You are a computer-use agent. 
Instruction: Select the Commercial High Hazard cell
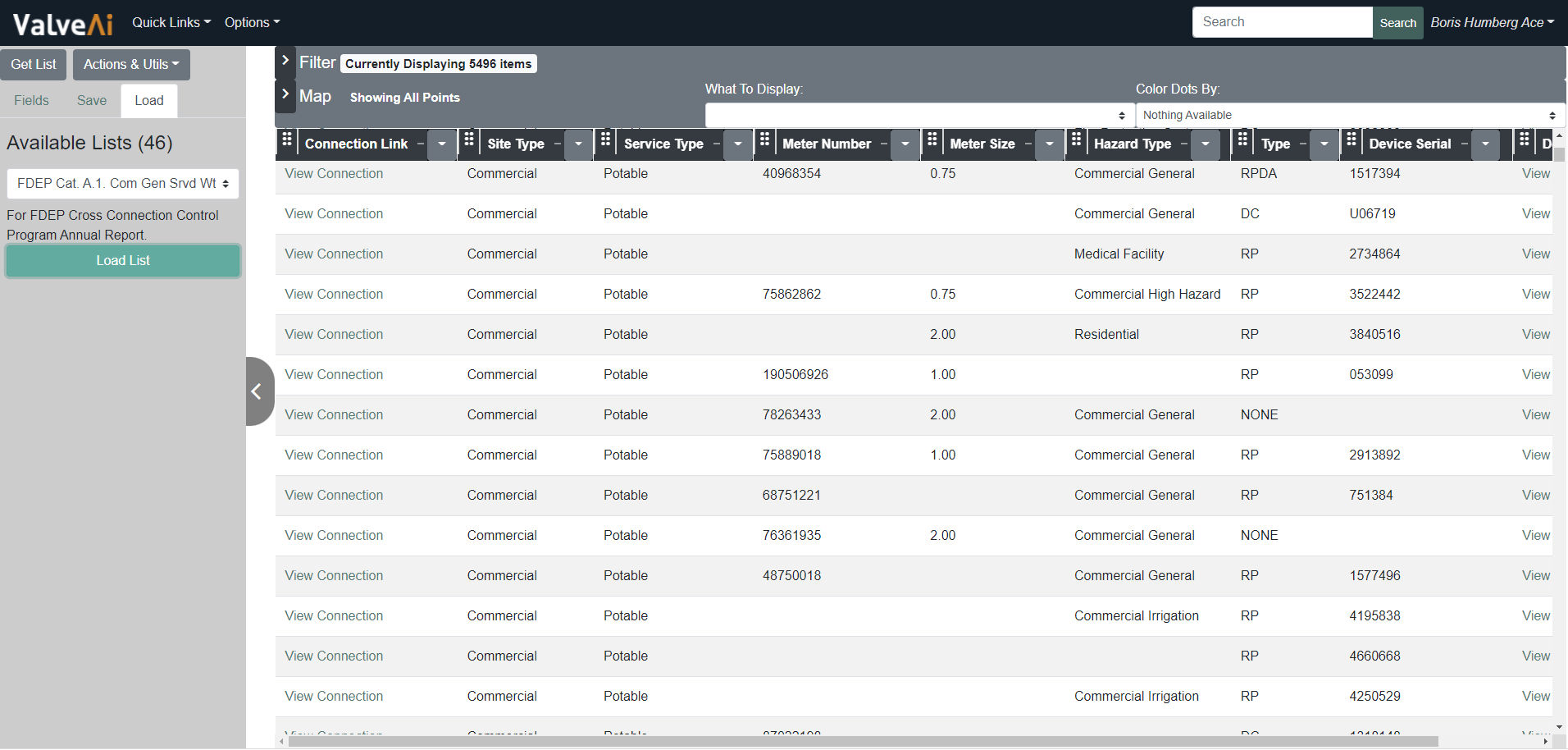[x=1147, y=294]
